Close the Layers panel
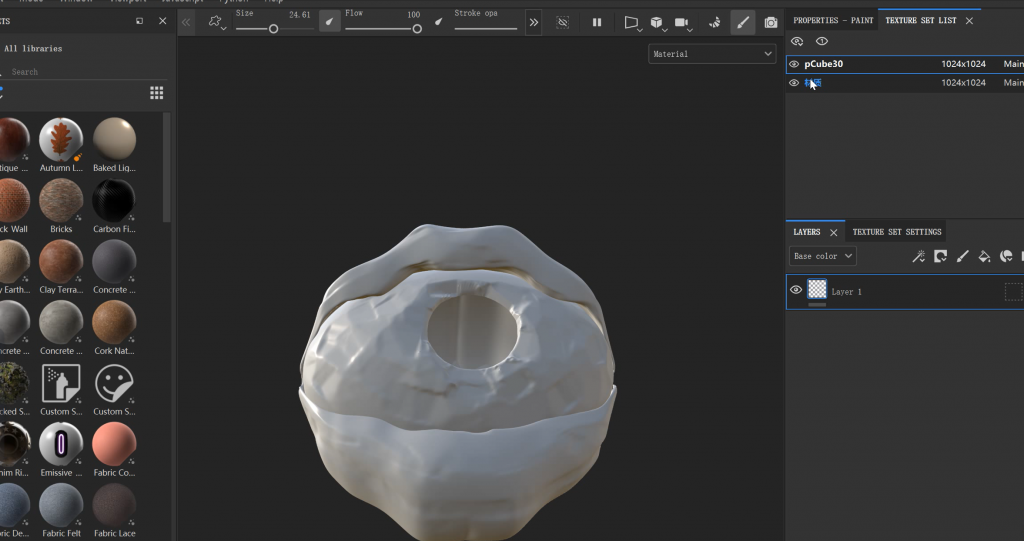The image size is (1024, 541). pos(833,233)
